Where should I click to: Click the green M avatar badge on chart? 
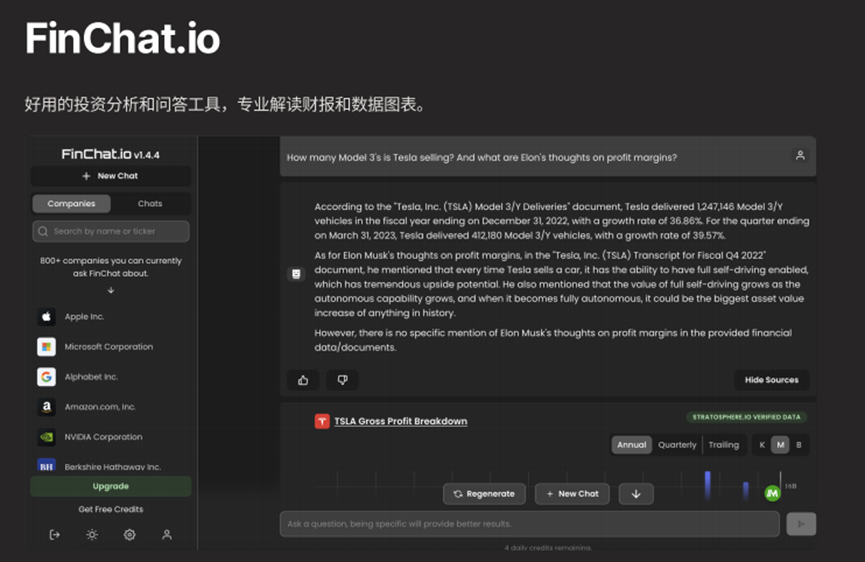point(772,494)
